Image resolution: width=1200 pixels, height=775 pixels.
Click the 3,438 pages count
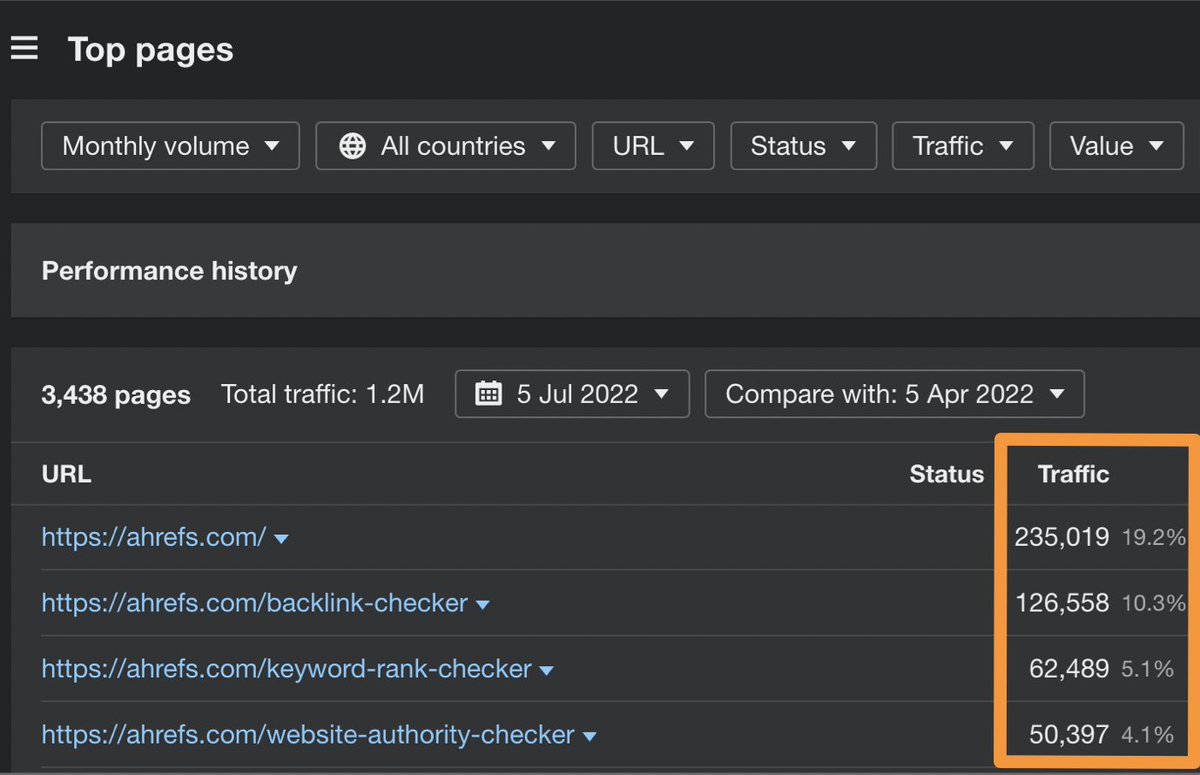pos(116,394)
